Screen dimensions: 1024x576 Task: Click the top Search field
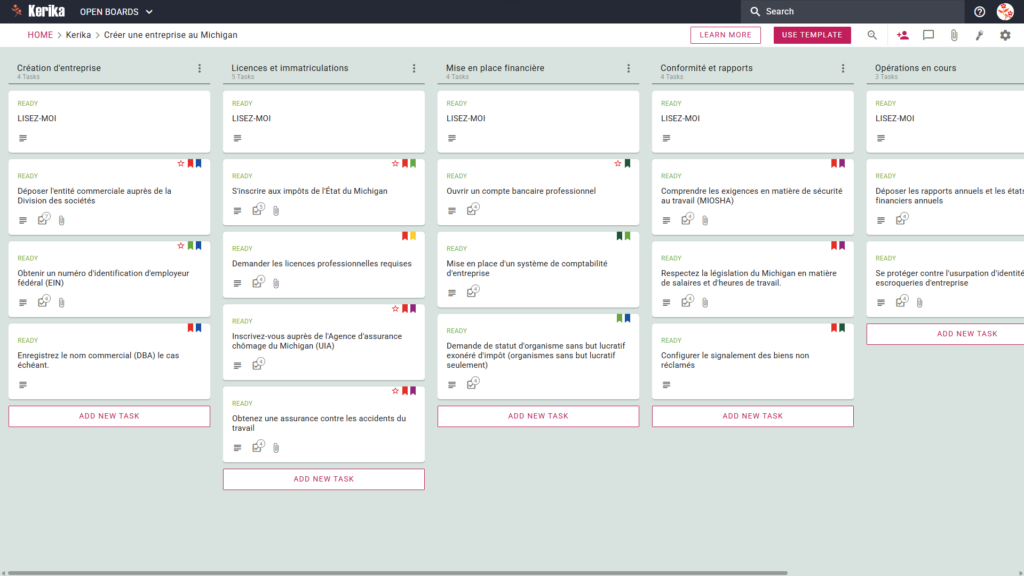click(852, 11)
